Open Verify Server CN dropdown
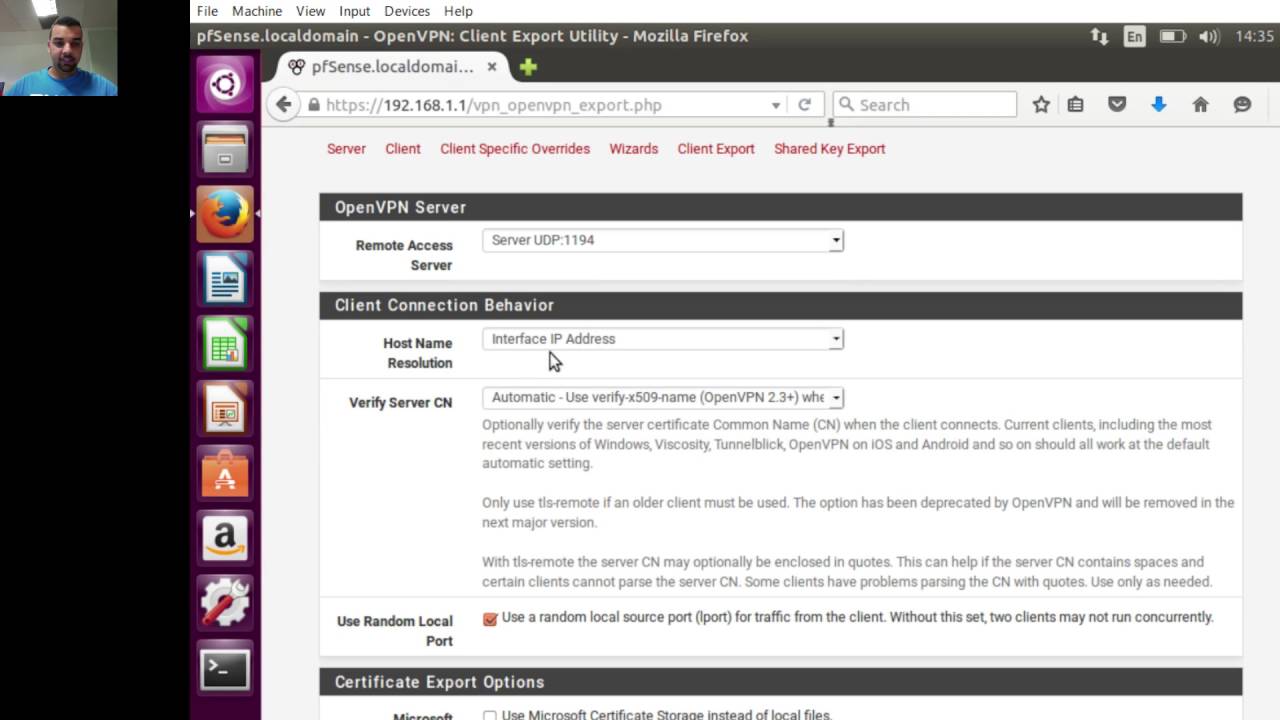 663,397
